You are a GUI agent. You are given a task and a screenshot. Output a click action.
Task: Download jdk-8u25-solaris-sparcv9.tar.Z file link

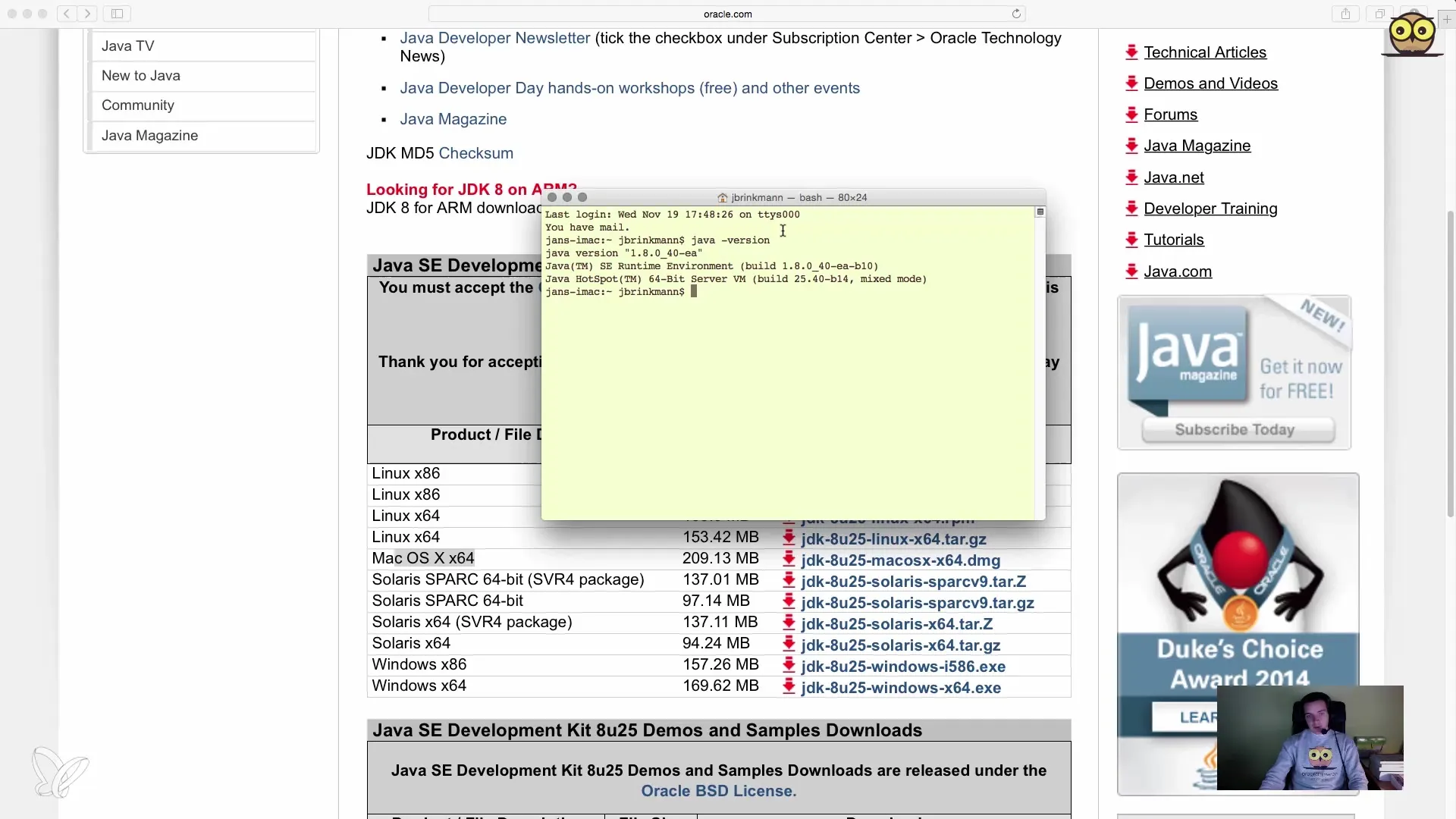913,582
